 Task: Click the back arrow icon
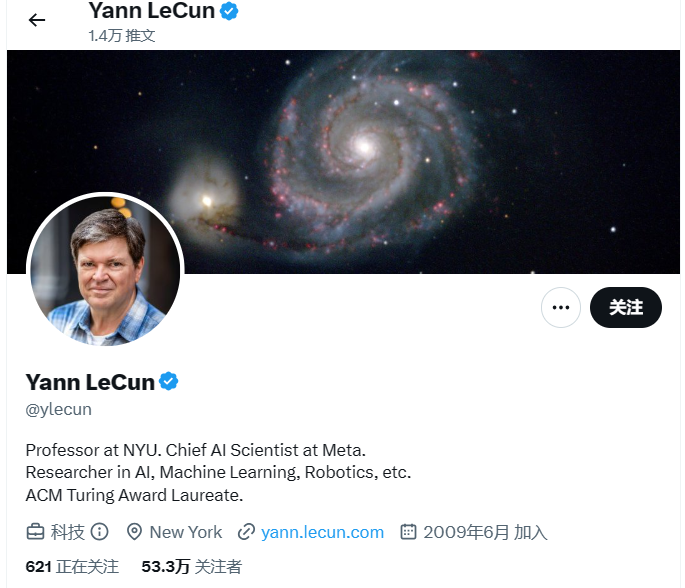(x=37, y=20)
